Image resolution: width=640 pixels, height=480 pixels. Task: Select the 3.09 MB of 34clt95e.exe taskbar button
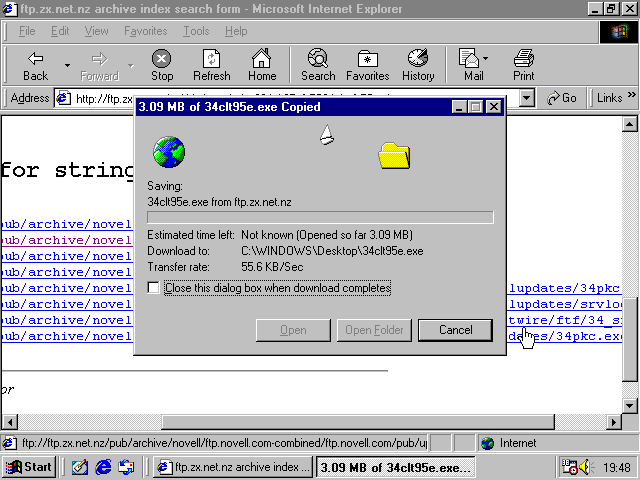pyautogui.click(x=395, y=467)
